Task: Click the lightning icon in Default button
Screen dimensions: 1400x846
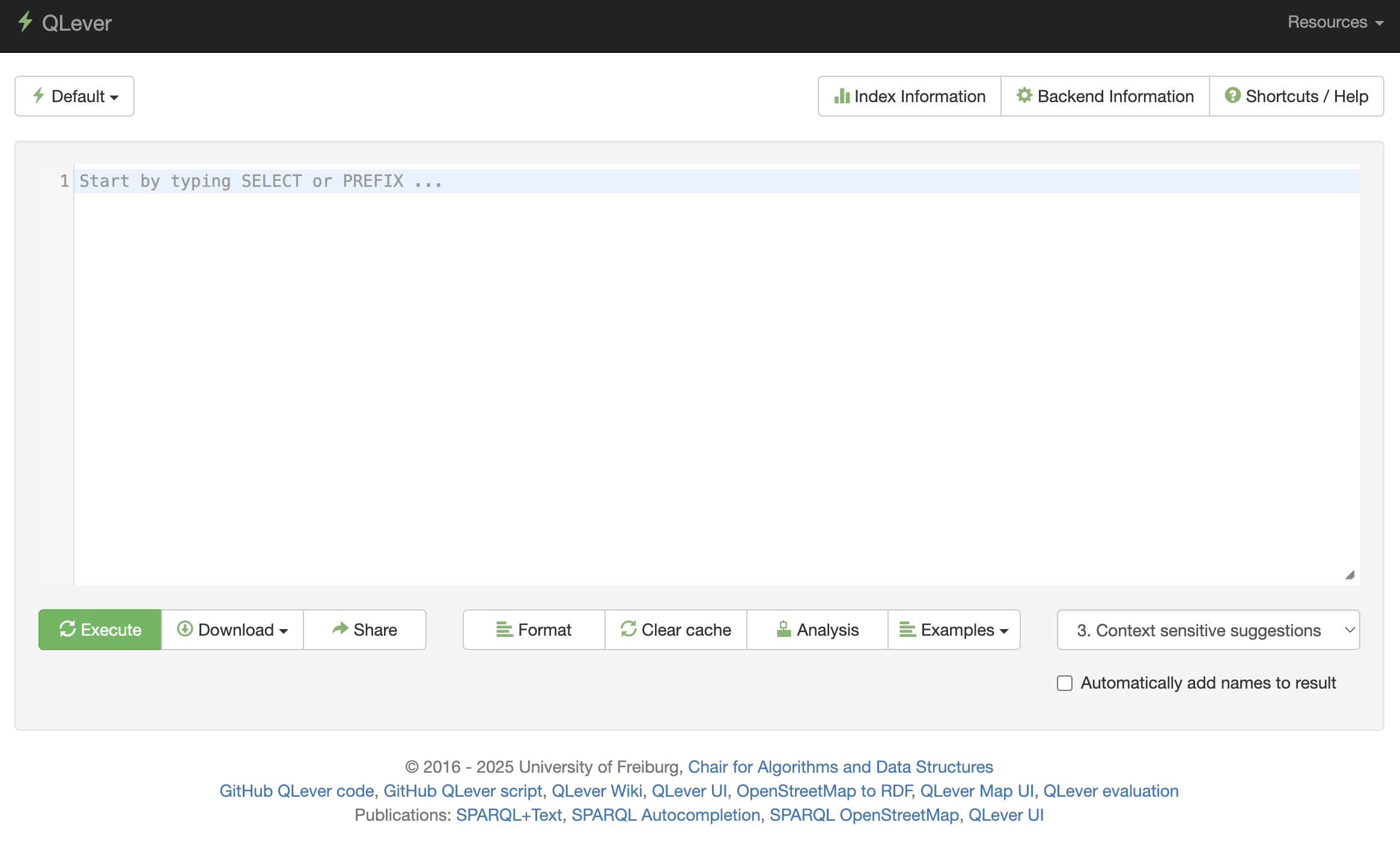Action: click(x=39, y=95)
